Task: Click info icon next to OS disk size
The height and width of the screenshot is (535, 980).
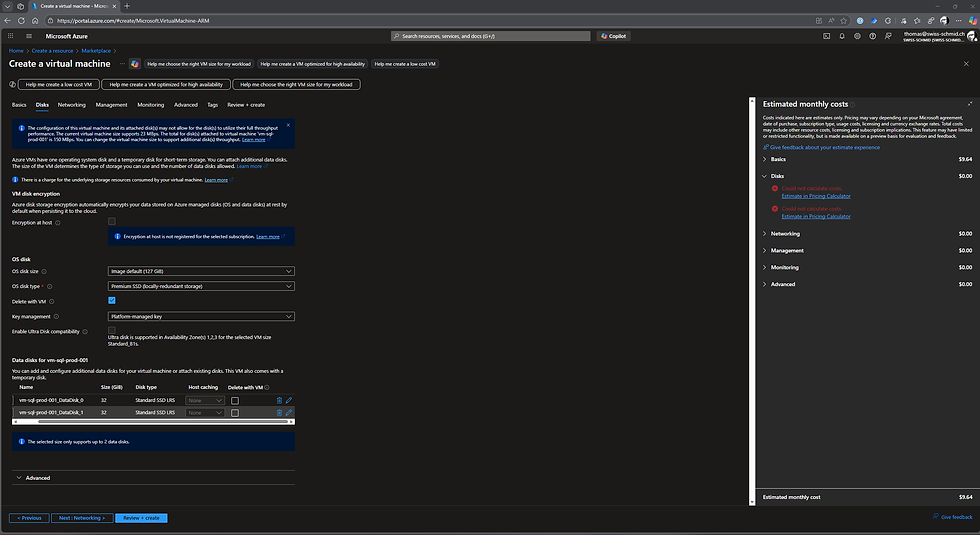Action: (44, 271)
